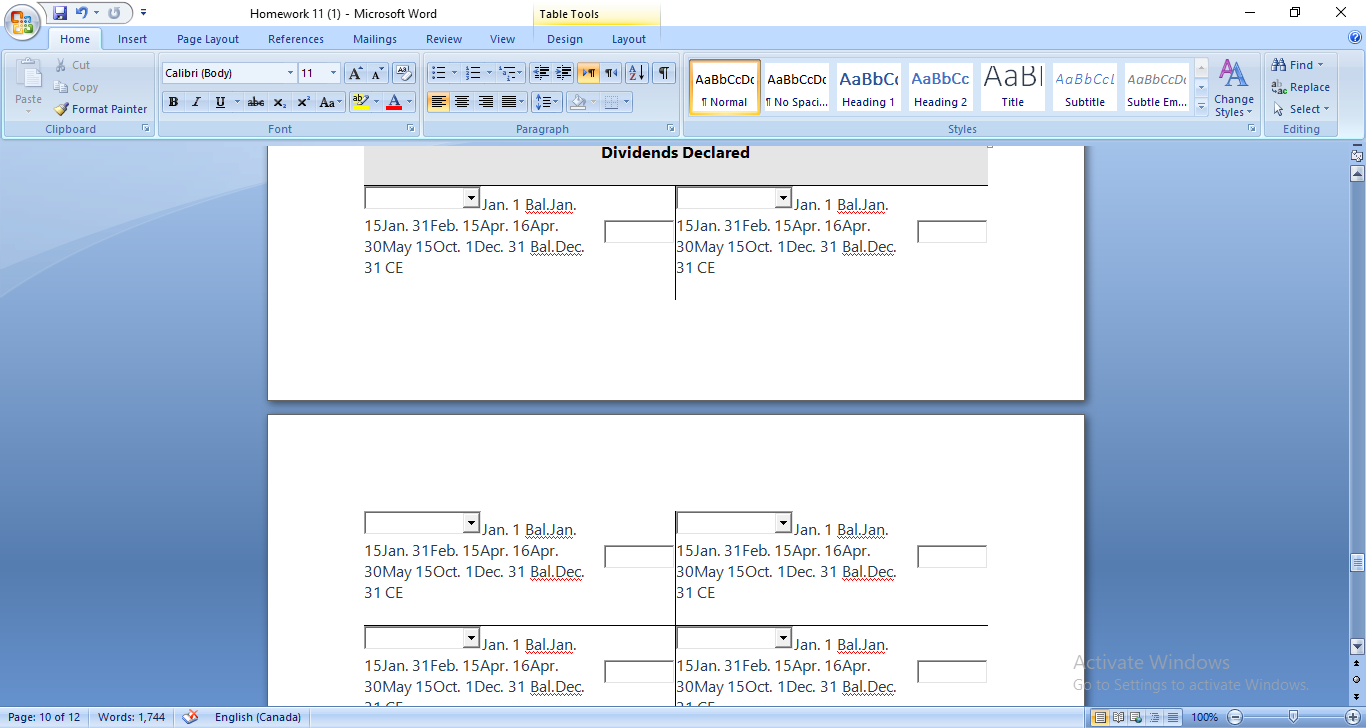The width and height of the screenshot is (1366, 728).
Task: Open the Find dropdown arrow
Action: coord(1320,65)
